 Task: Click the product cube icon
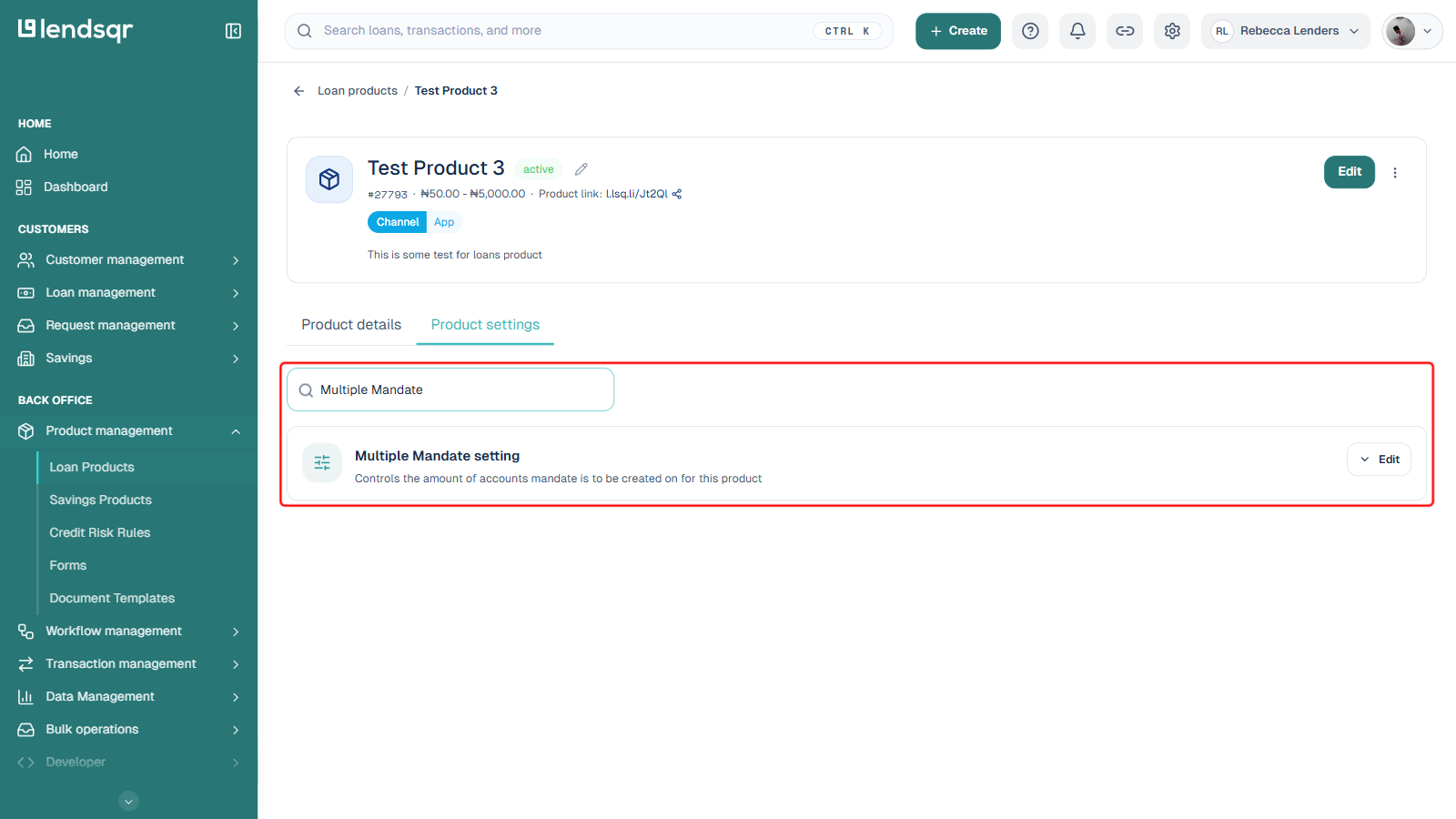pyautogui.click(x=329, y=179)
